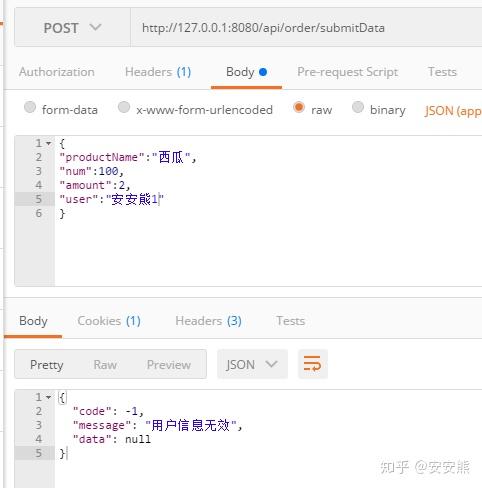Open the response Headers (3) tab
482x488 pixels.
(x=208, y=321)
